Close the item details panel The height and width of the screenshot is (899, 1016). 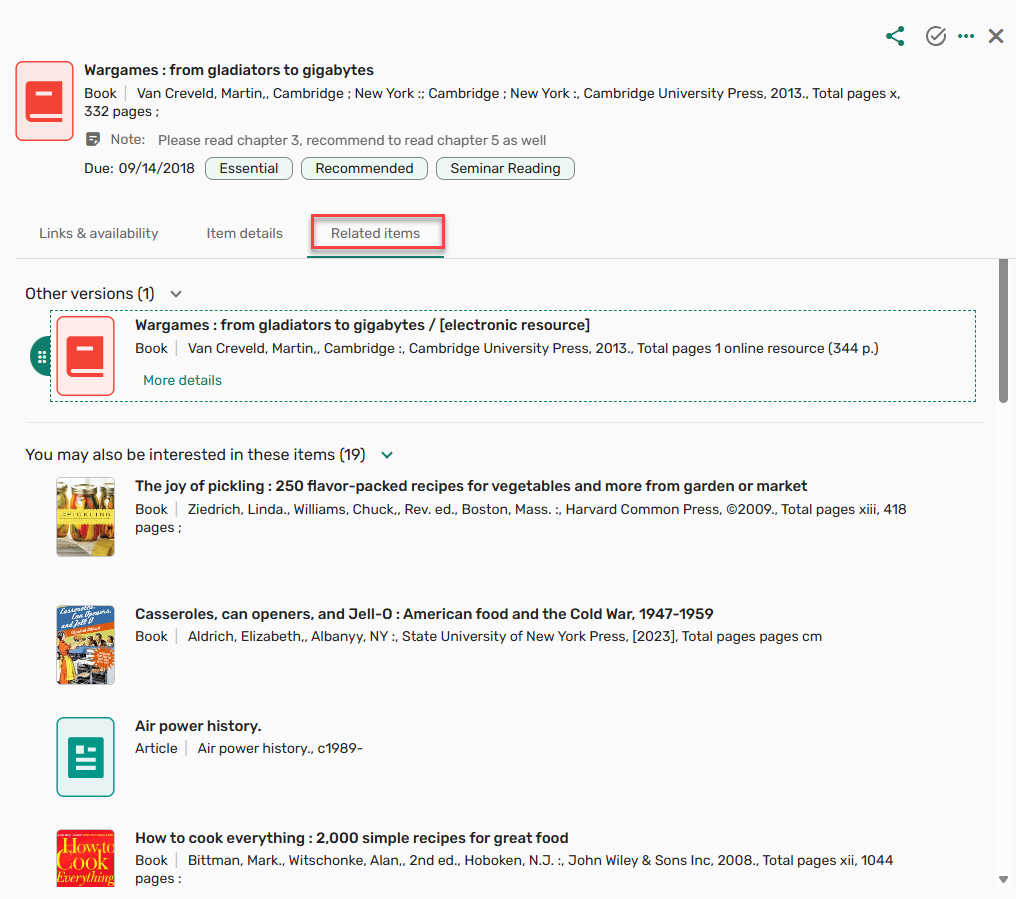pyautogui.click(x=996, y=36)
